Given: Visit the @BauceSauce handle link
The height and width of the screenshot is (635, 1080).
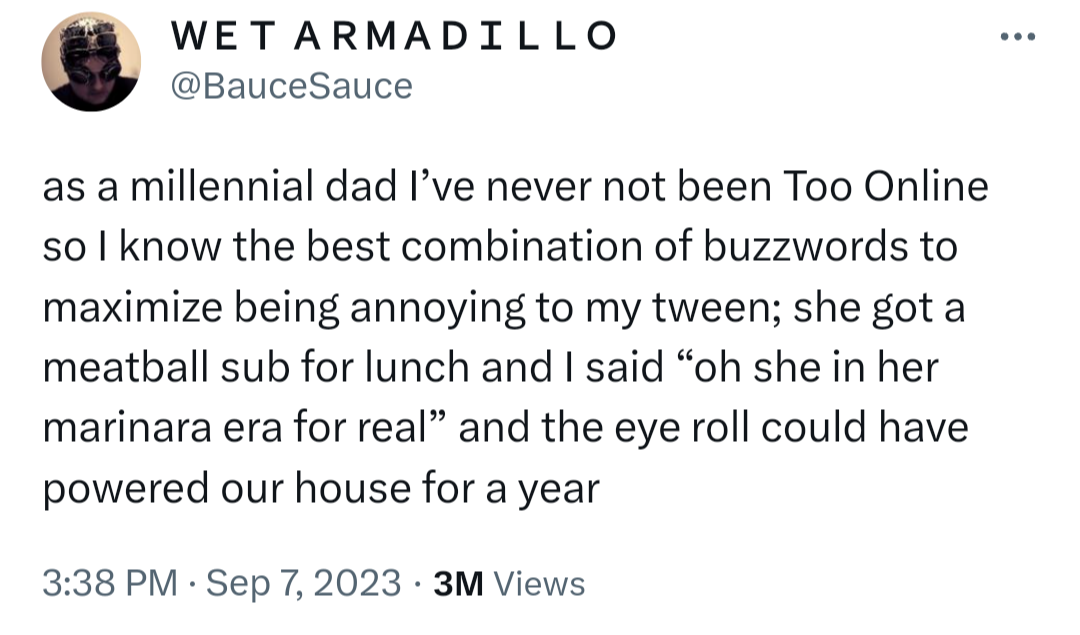Looking at the screenshot, I should [292, 86].
